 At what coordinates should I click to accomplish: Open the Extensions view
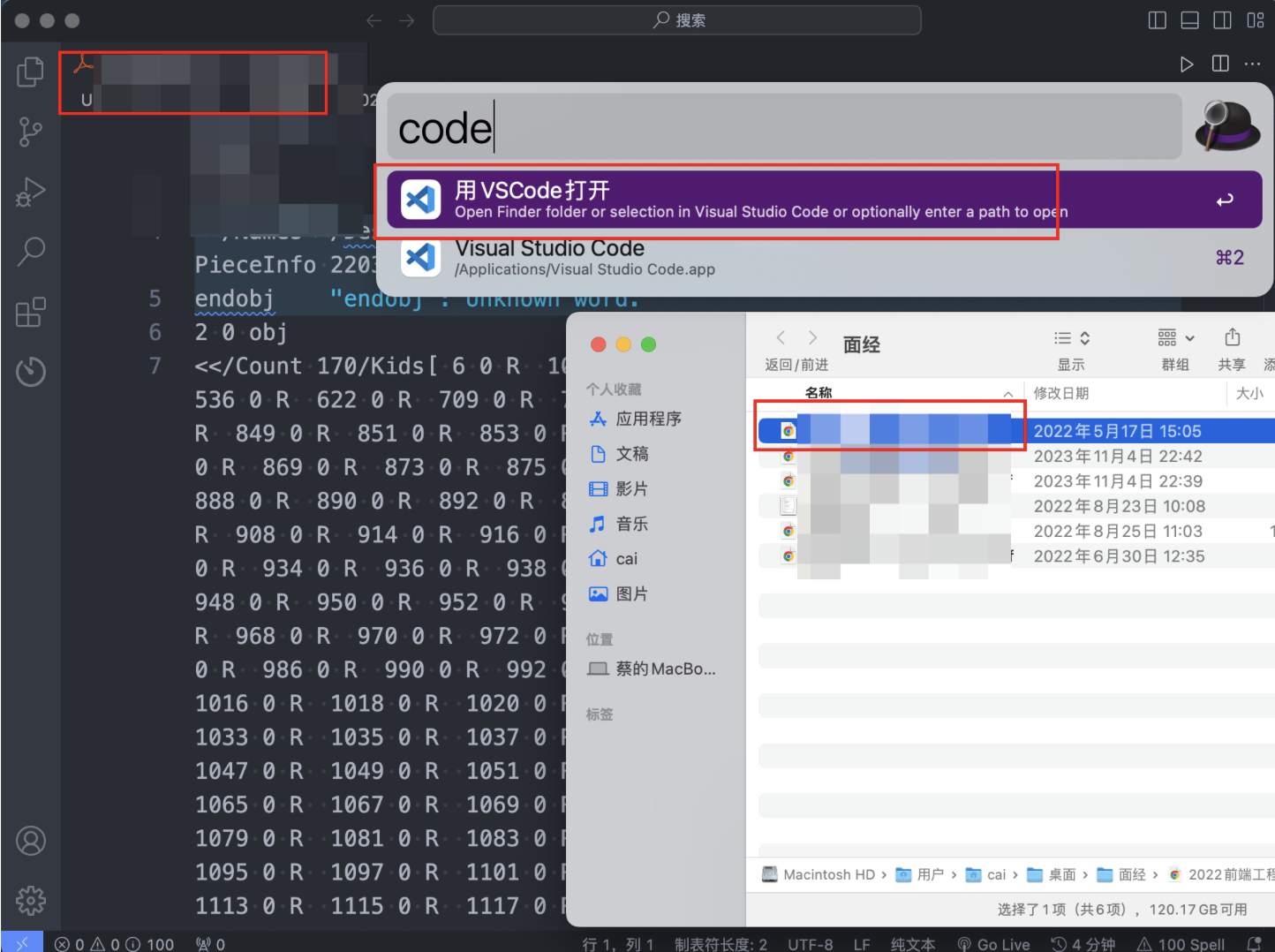[31, 312]
